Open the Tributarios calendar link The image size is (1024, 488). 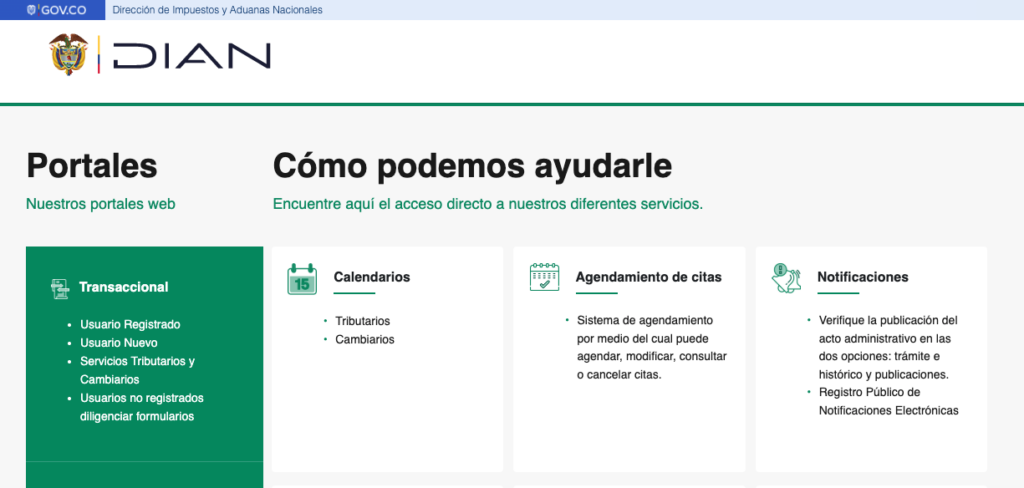point(362,321)
